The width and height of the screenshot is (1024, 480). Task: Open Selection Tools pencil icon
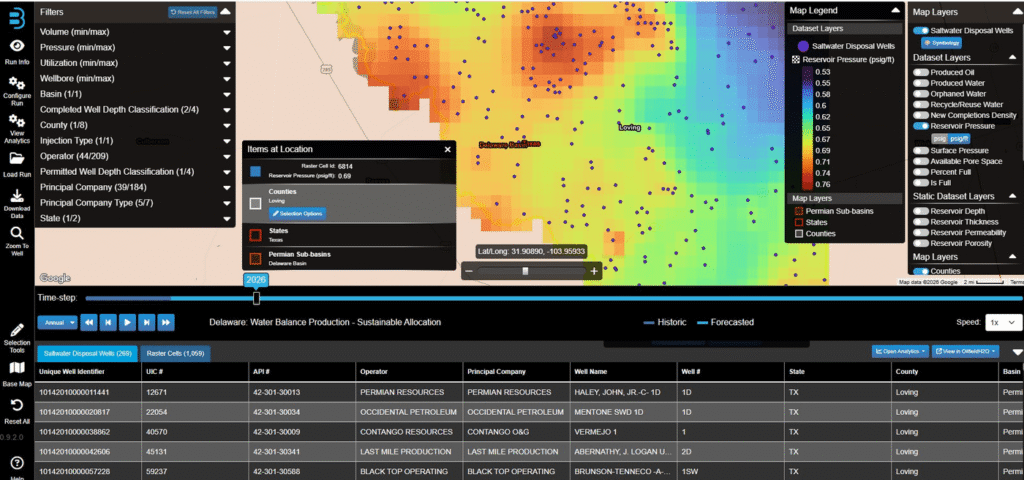coord(17,331)
